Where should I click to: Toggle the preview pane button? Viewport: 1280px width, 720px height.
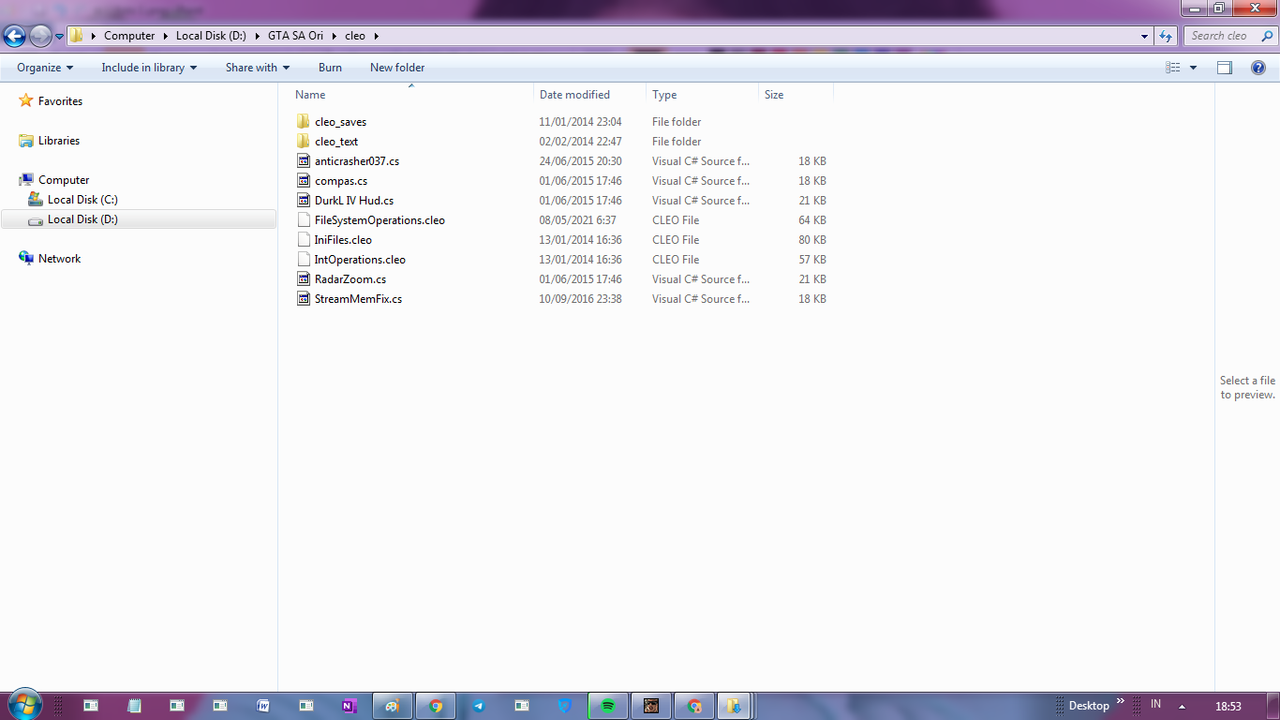coord(1224,68)
